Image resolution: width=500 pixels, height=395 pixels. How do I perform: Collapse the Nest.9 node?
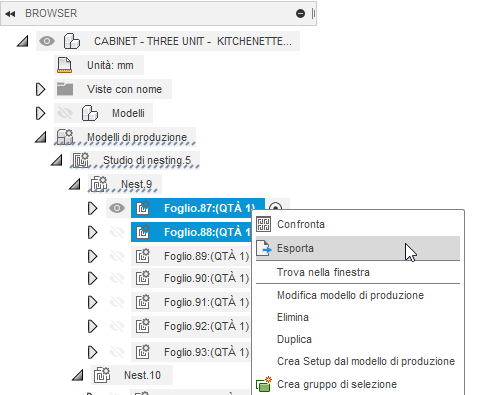[x=75, y=184]
